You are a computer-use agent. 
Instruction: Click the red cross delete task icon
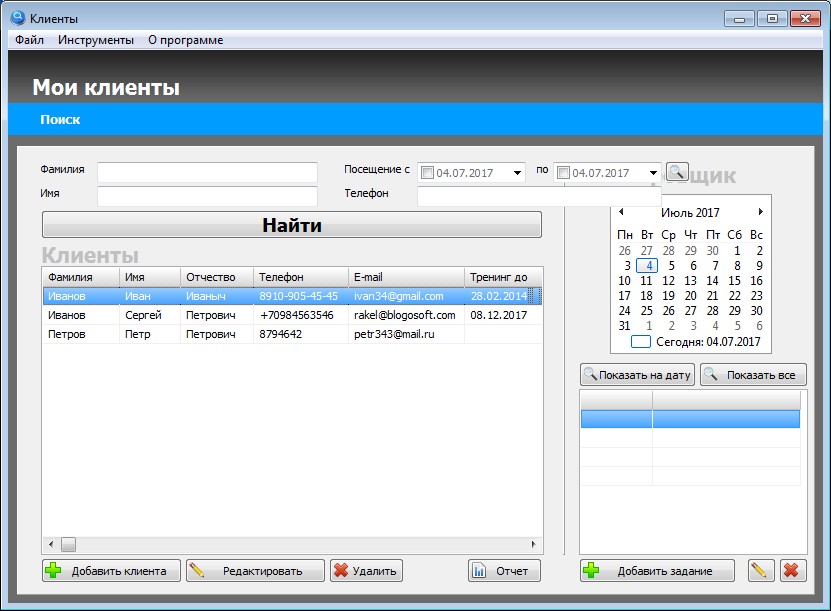click(792, 571)
